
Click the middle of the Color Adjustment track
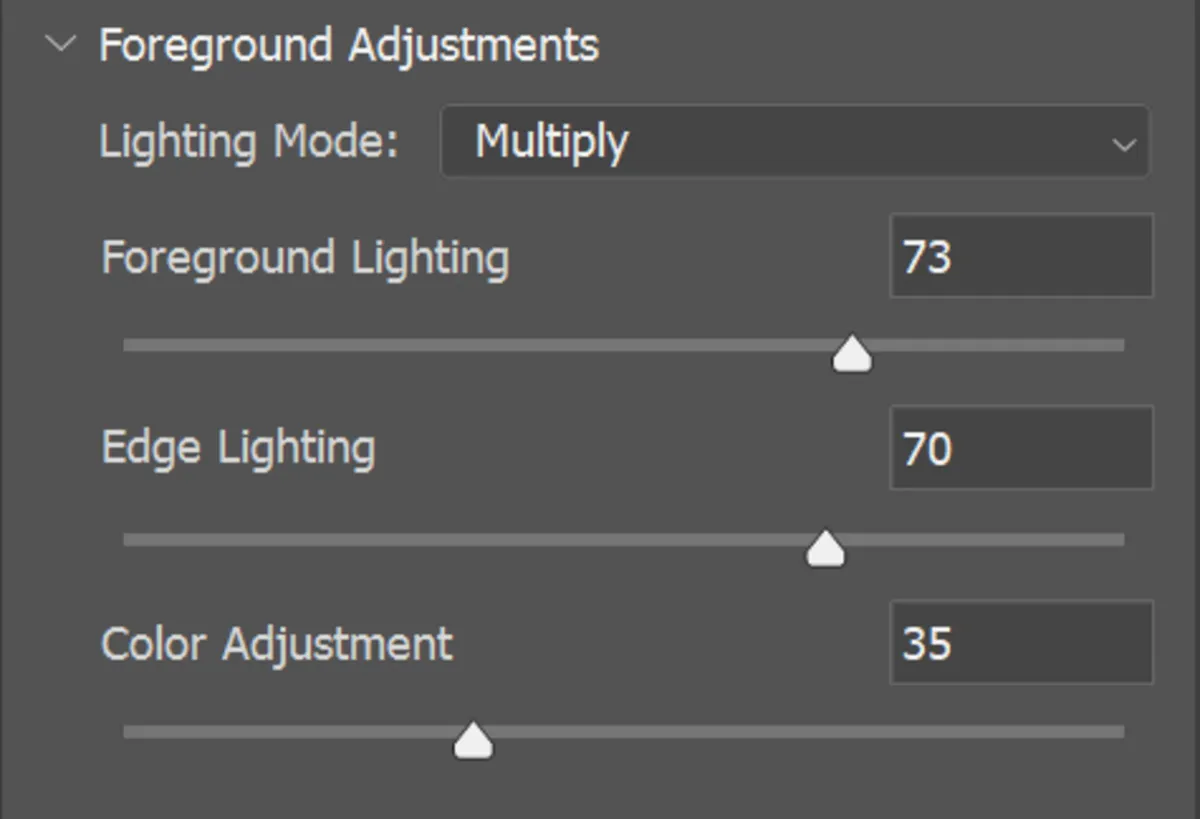[x=625, y=734]
